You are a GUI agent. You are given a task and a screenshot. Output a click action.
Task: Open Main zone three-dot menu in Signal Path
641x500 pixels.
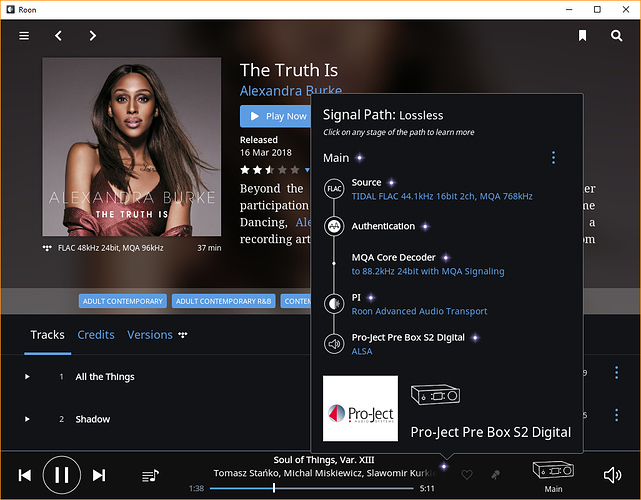click(554, 157)
